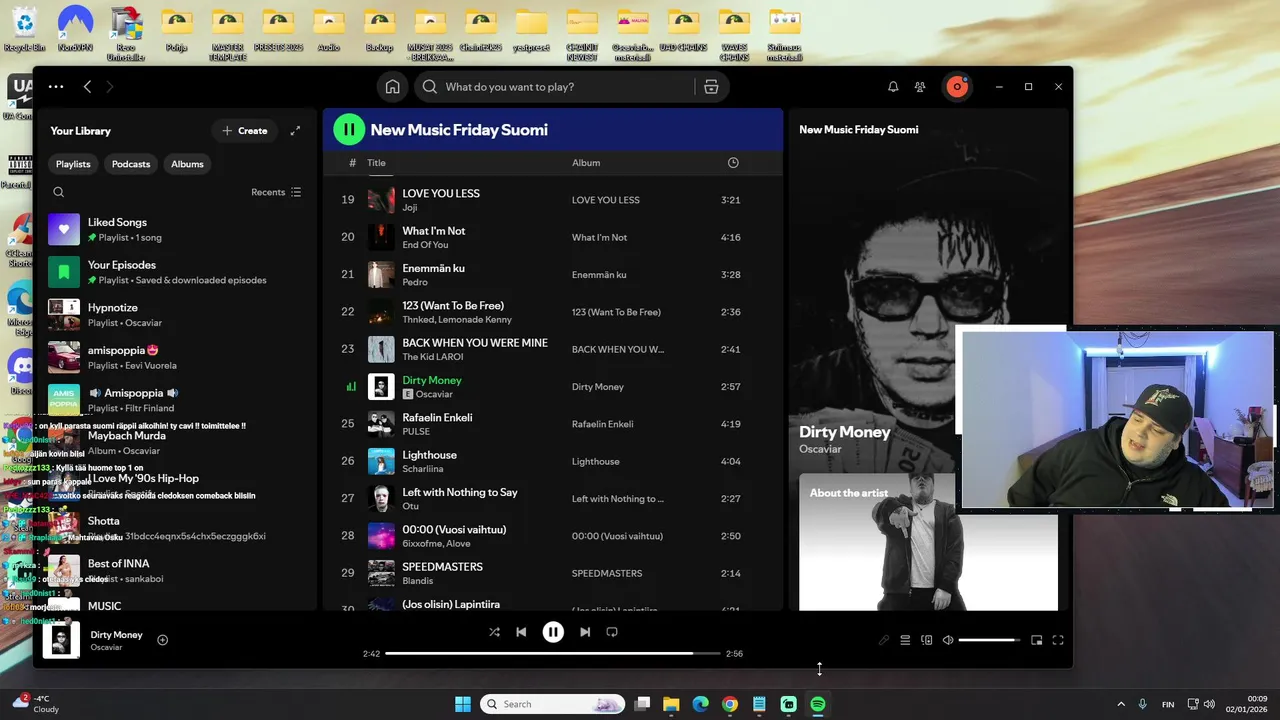Click the Browse icon in search bar
1280x720 pixels.
pos(711,87)
